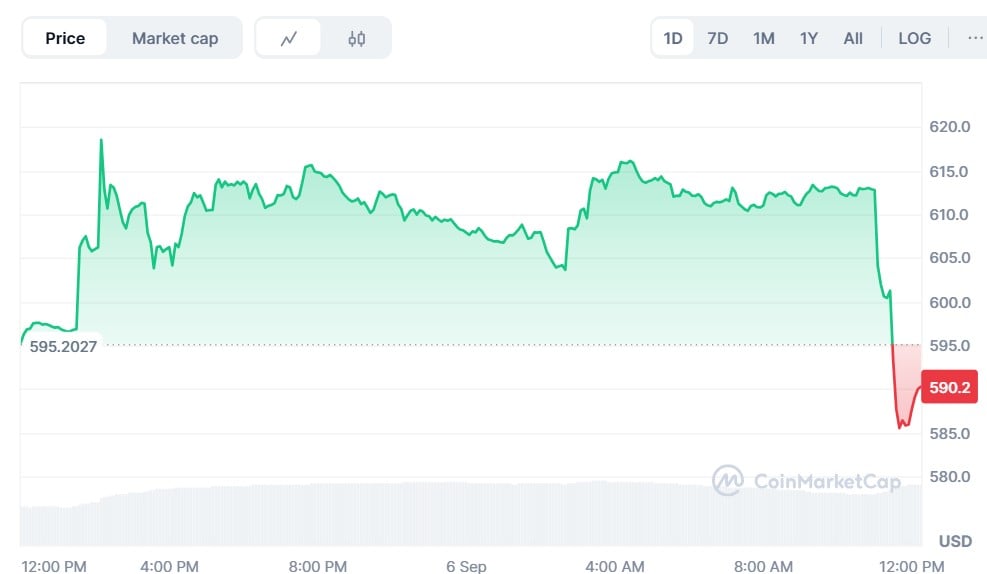The height and width of the screenshot is (574, 987).
Task: Set time range to 7D
Action: point(717,38)
